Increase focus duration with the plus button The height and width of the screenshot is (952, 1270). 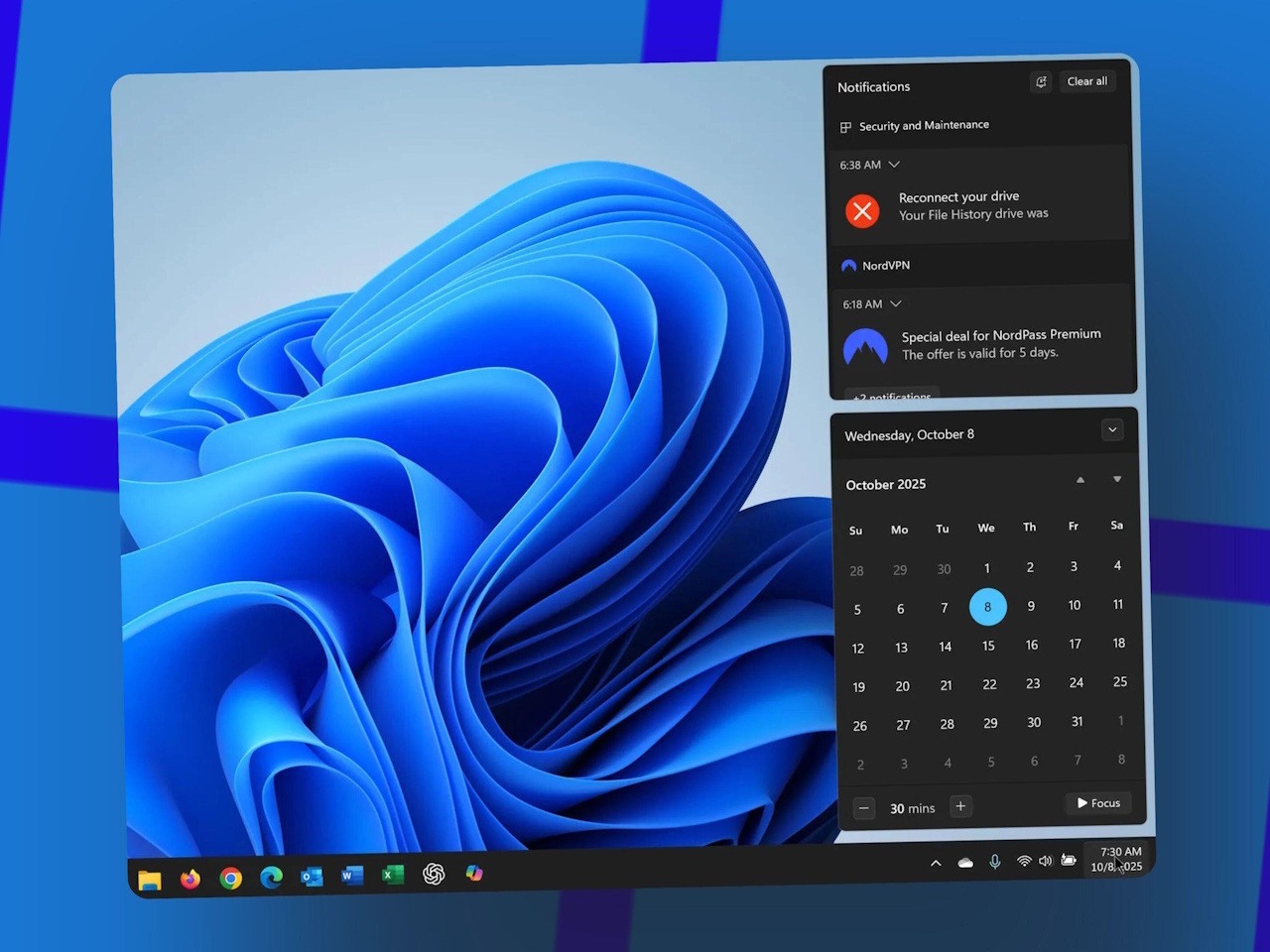[960, 807]
